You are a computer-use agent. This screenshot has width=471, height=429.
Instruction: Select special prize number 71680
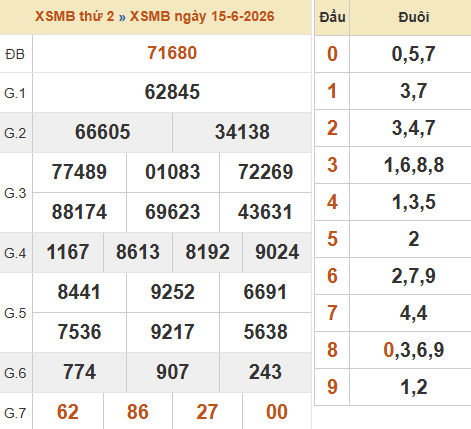point(172,53)
